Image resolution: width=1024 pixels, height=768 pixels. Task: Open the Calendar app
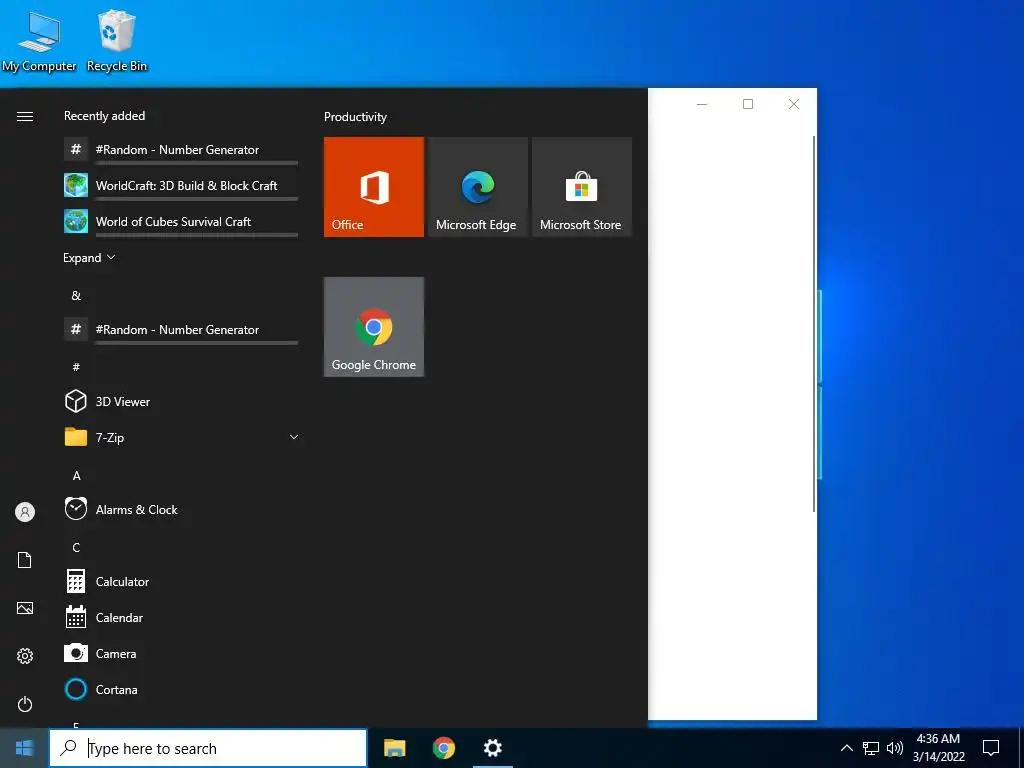[x=182, y=617]
